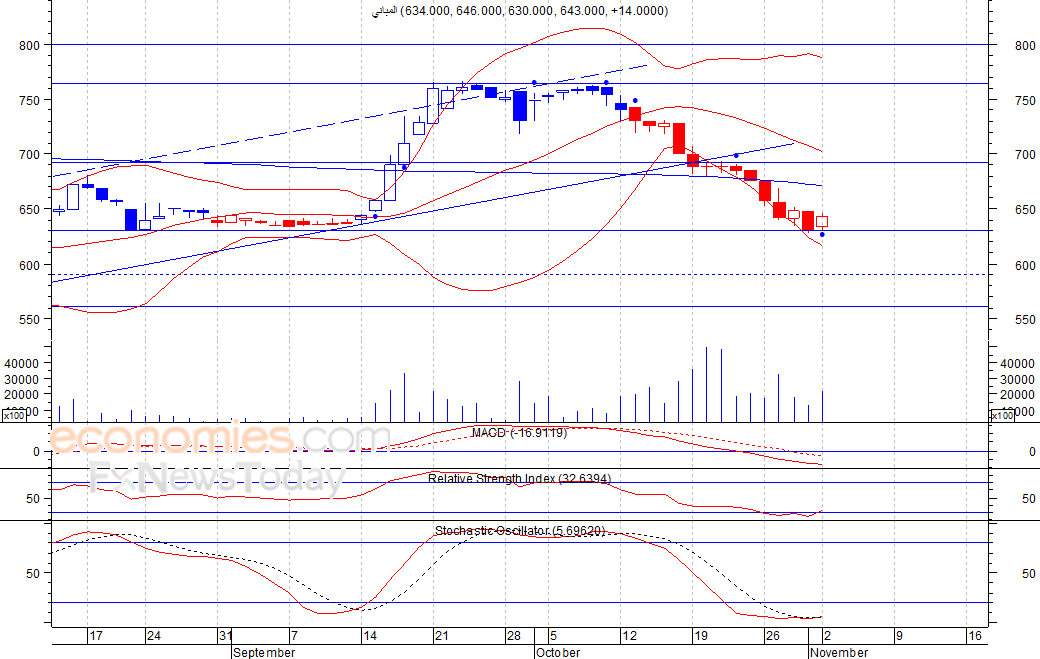Click the 600 label on the left price axis
This screenshot has height=659, width=1040.
(29, 265)
